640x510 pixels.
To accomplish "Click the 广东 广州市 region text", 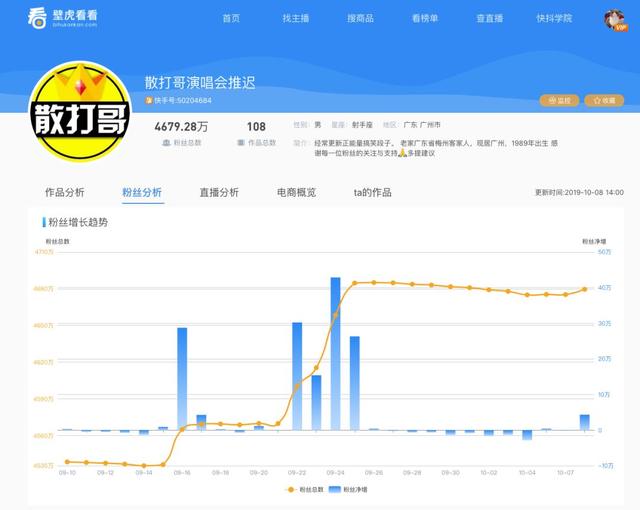I will coord(422,125).
